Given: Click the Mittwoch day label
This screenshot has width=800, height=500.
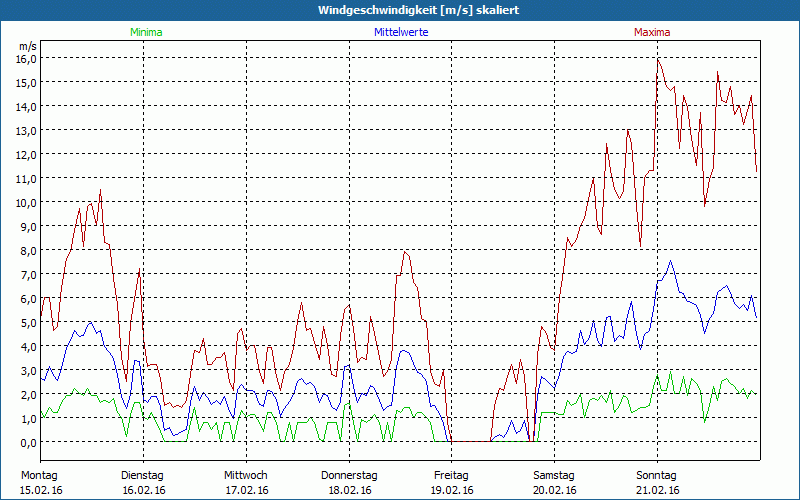Looking at the screenshot, I should (245, 476).
